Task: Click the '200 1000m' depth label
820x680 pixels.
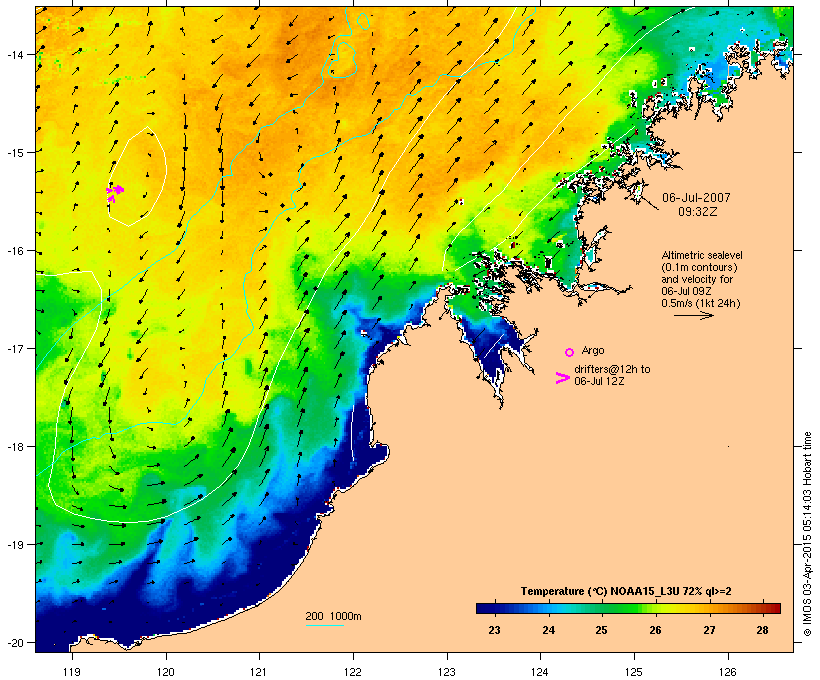Action: coord(333,616)
